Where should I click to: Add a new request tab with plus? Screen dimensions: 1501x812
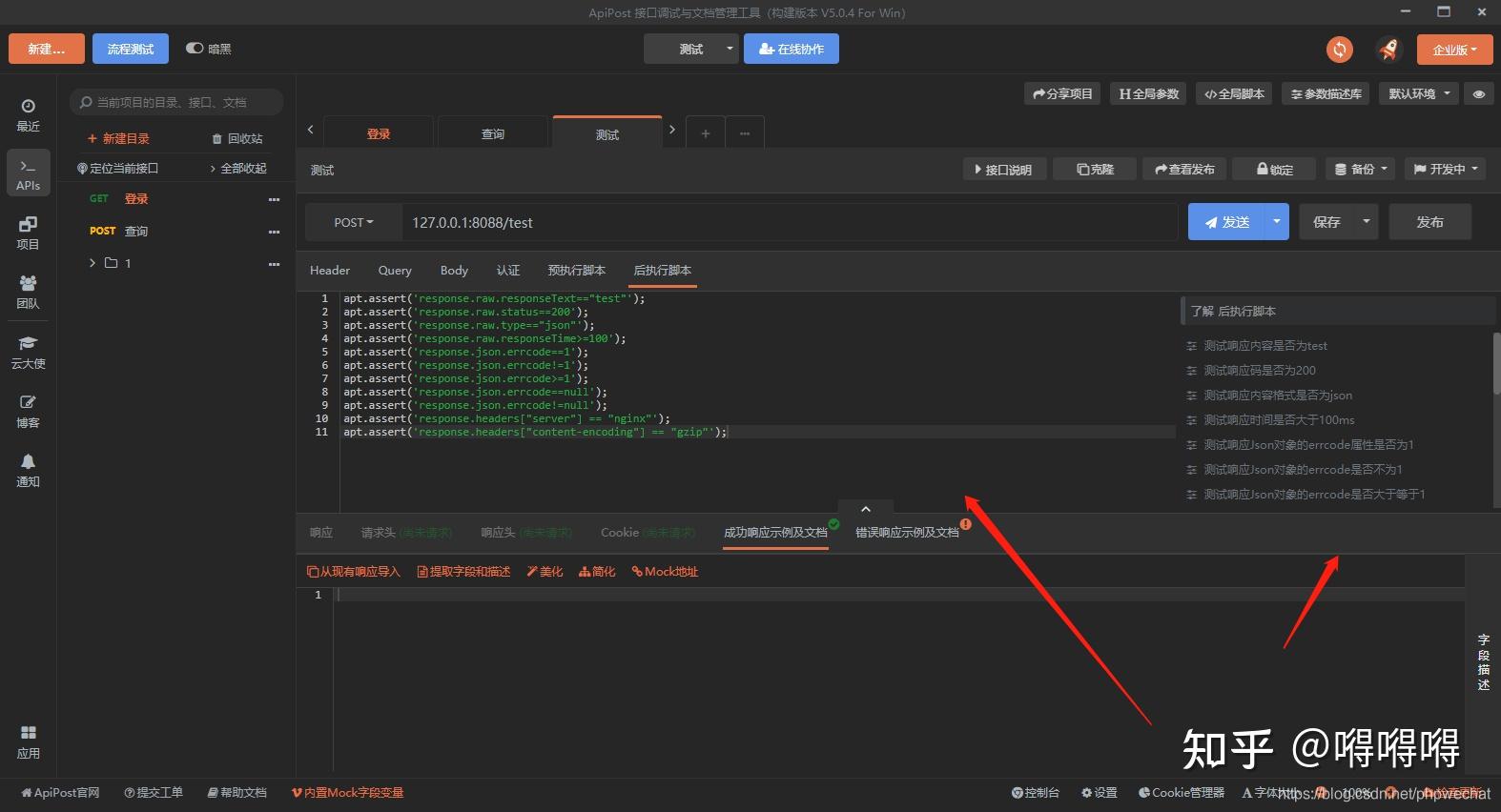[706, 133]
